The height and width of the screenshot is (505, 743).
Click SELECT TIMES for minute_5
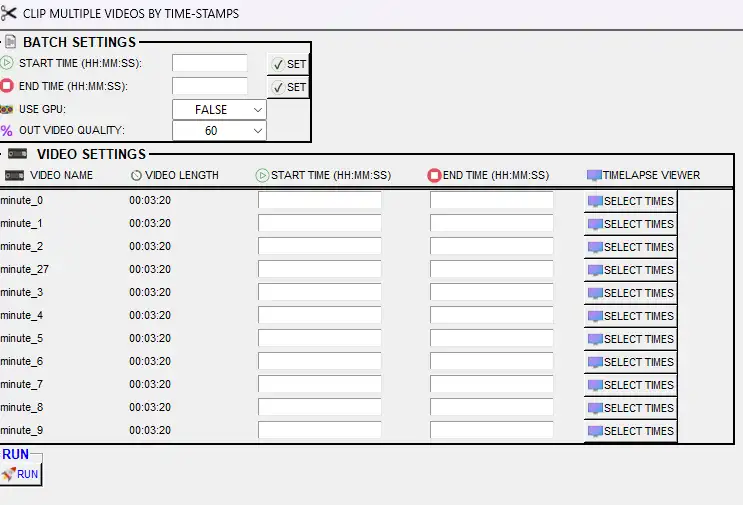(631, 339)
